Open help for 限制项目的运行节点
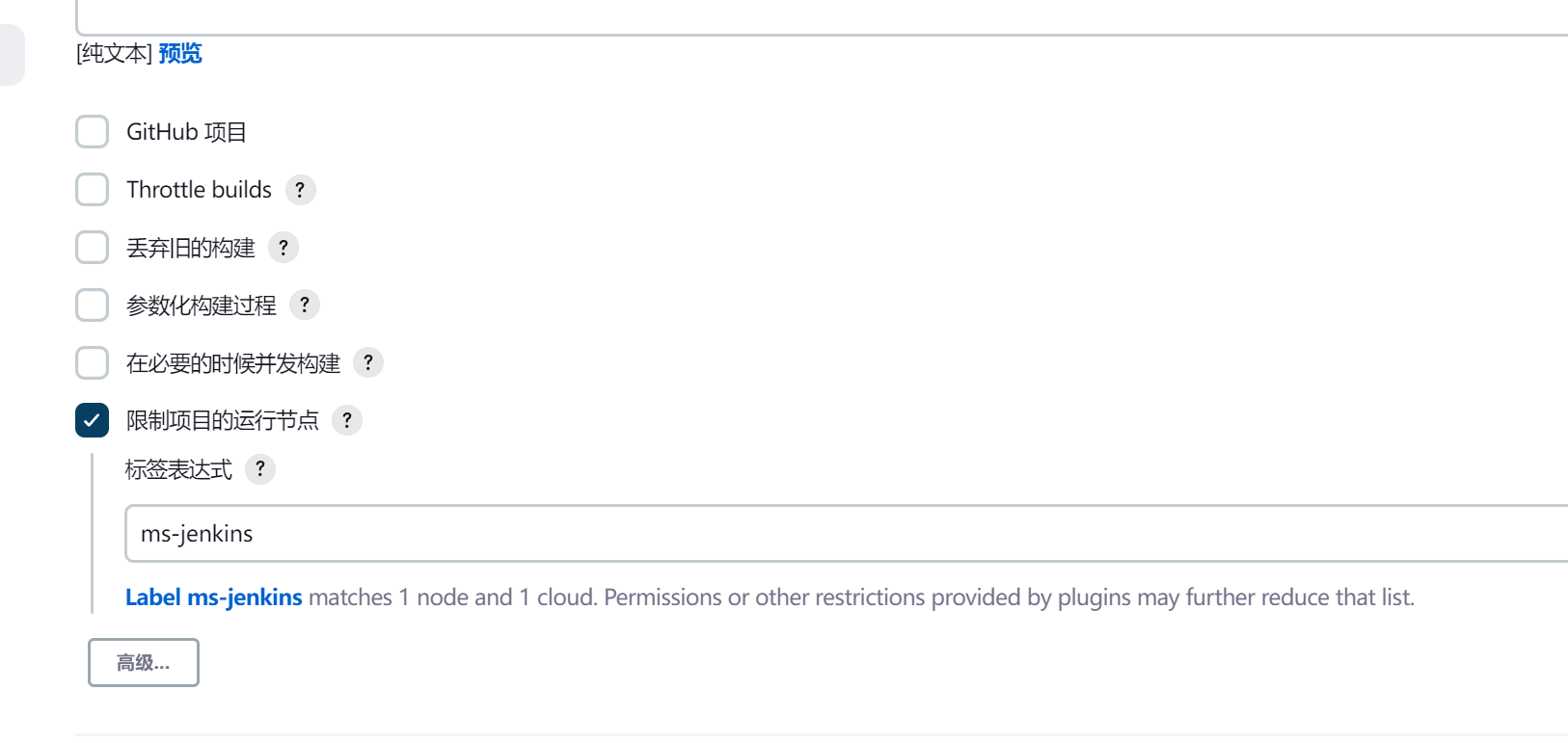The image size is (1568, 743). point(347,420)
